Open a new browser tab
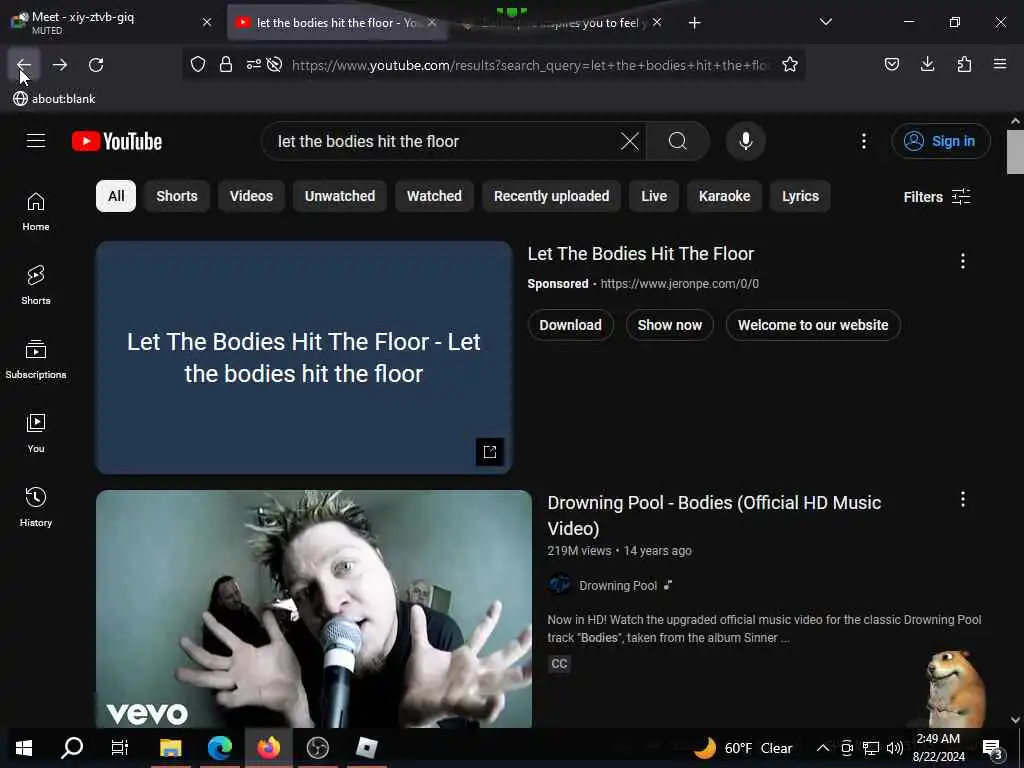Screen dimensions: 1024x768 (694, 23)
